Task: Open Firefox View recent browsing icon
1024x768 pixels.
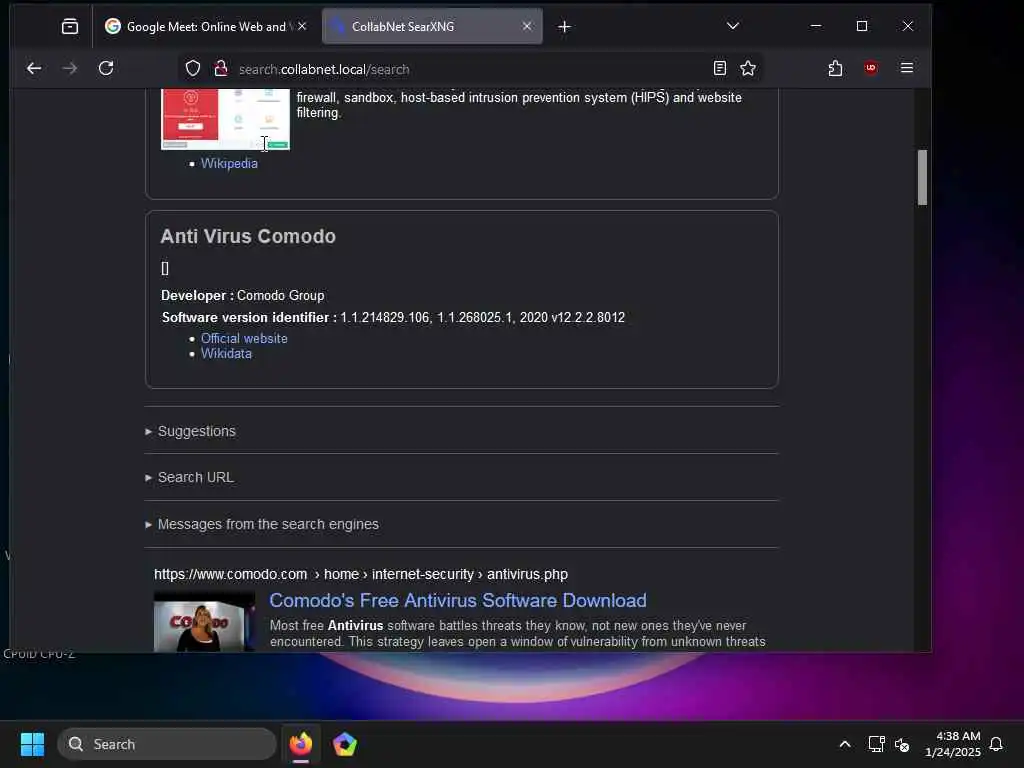Action: point(69,26)
